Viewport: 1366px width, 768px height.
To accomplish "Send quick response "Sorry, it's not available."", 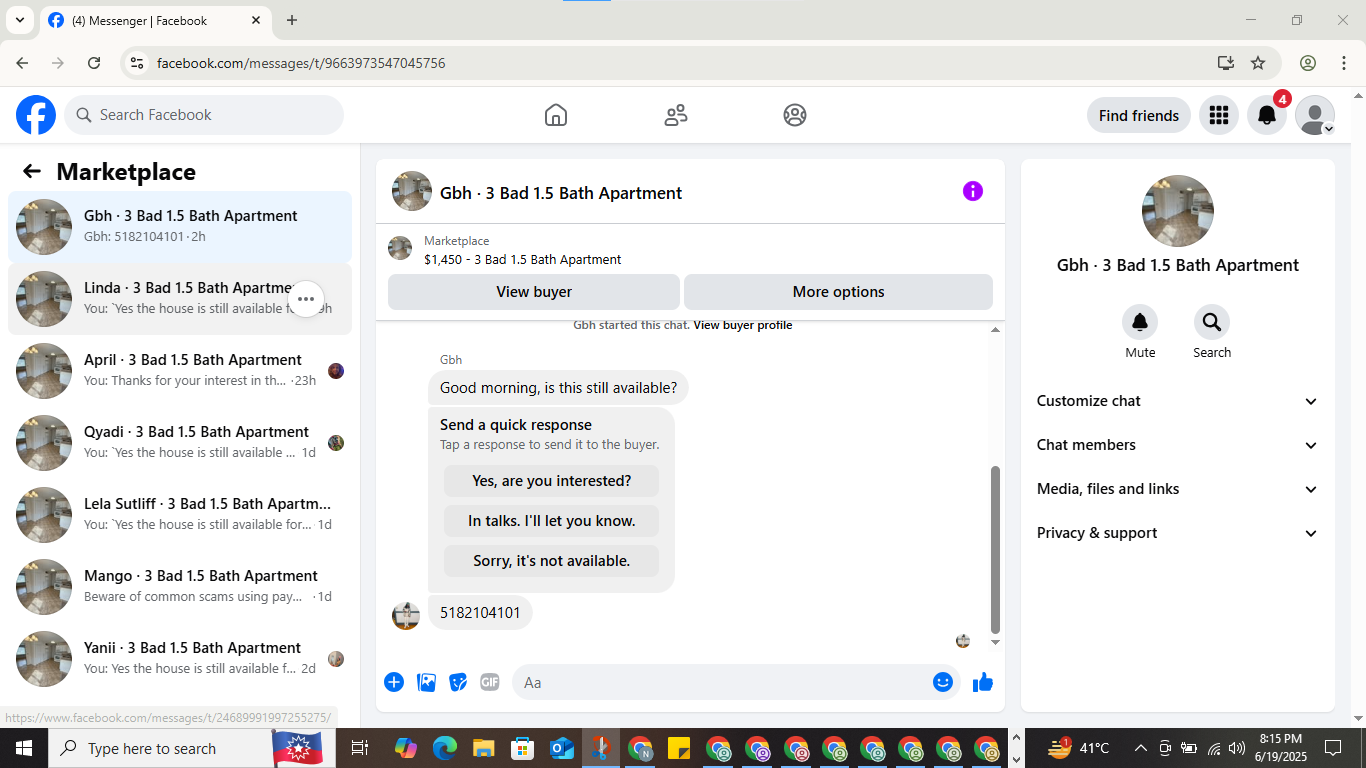I will pyautogui.click(x=551, y=561).
